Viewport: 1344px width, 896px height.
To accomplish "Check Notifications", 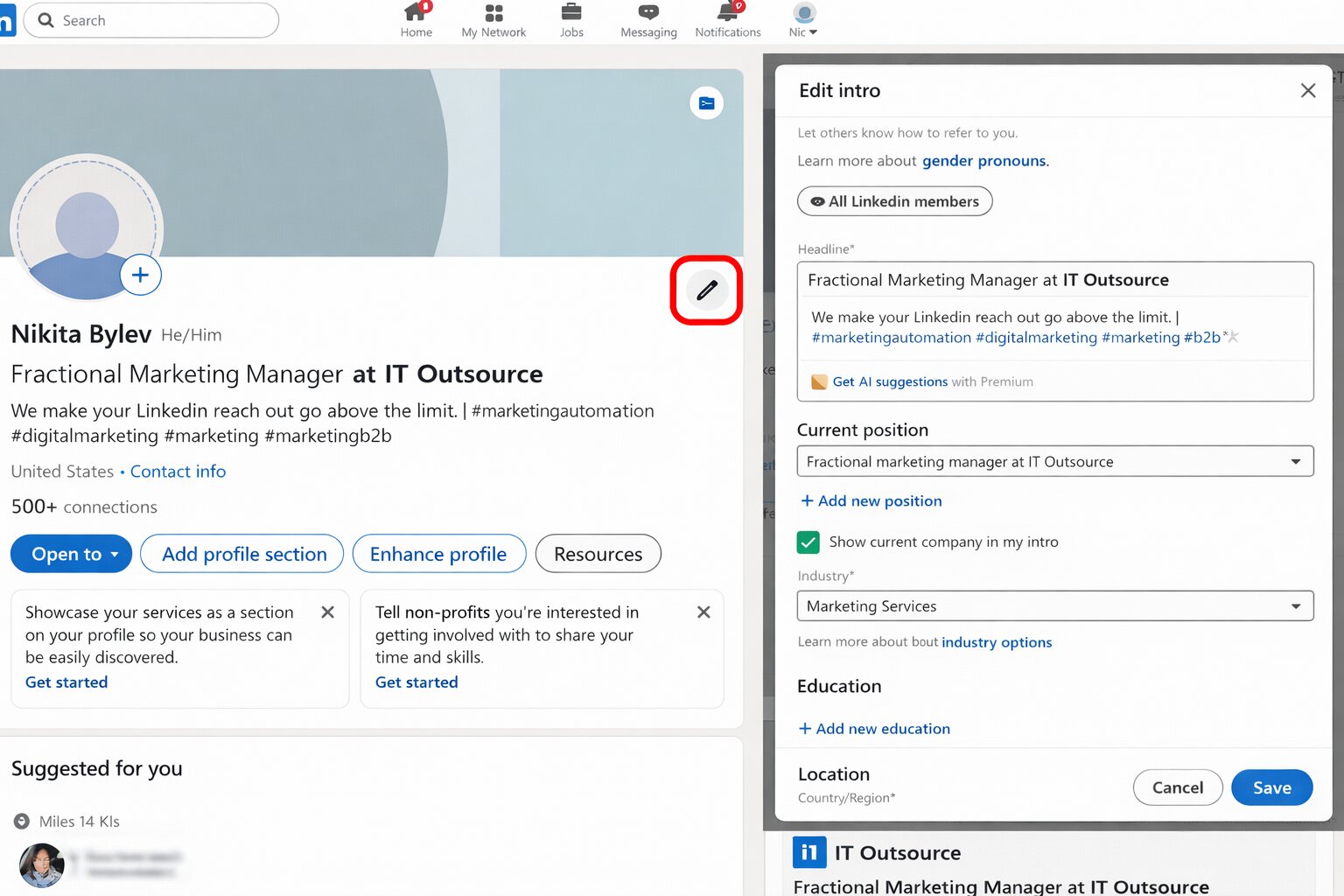I will [x=727, y=19].
